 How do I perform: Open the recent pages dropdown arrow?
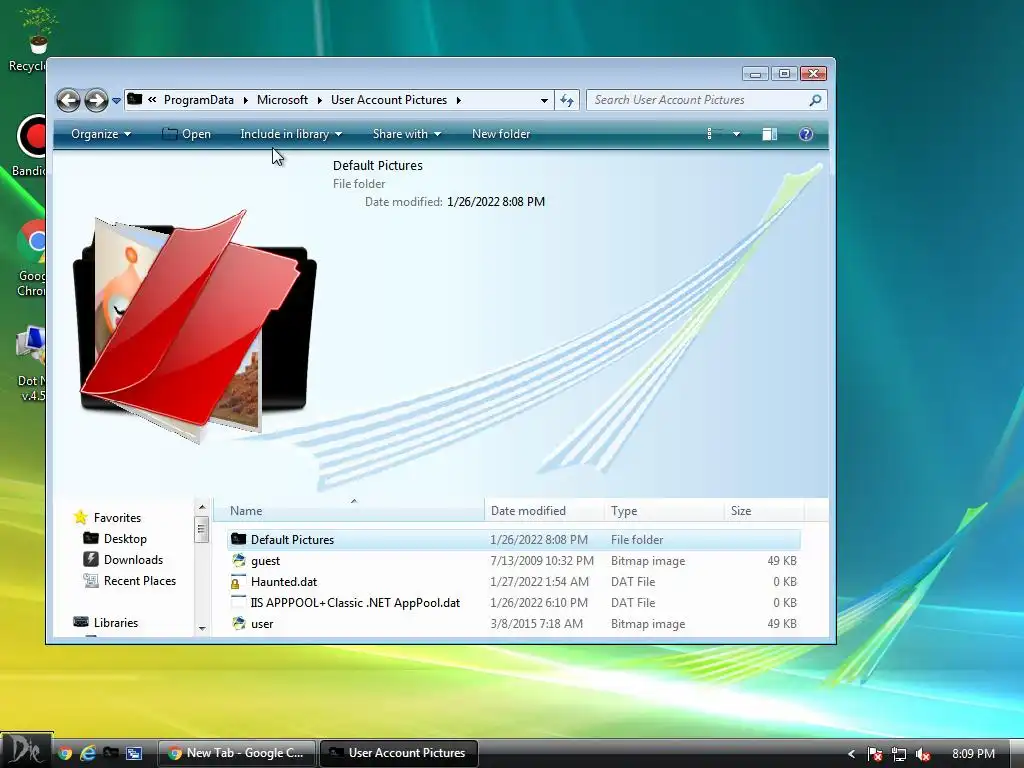coord(116,101)
